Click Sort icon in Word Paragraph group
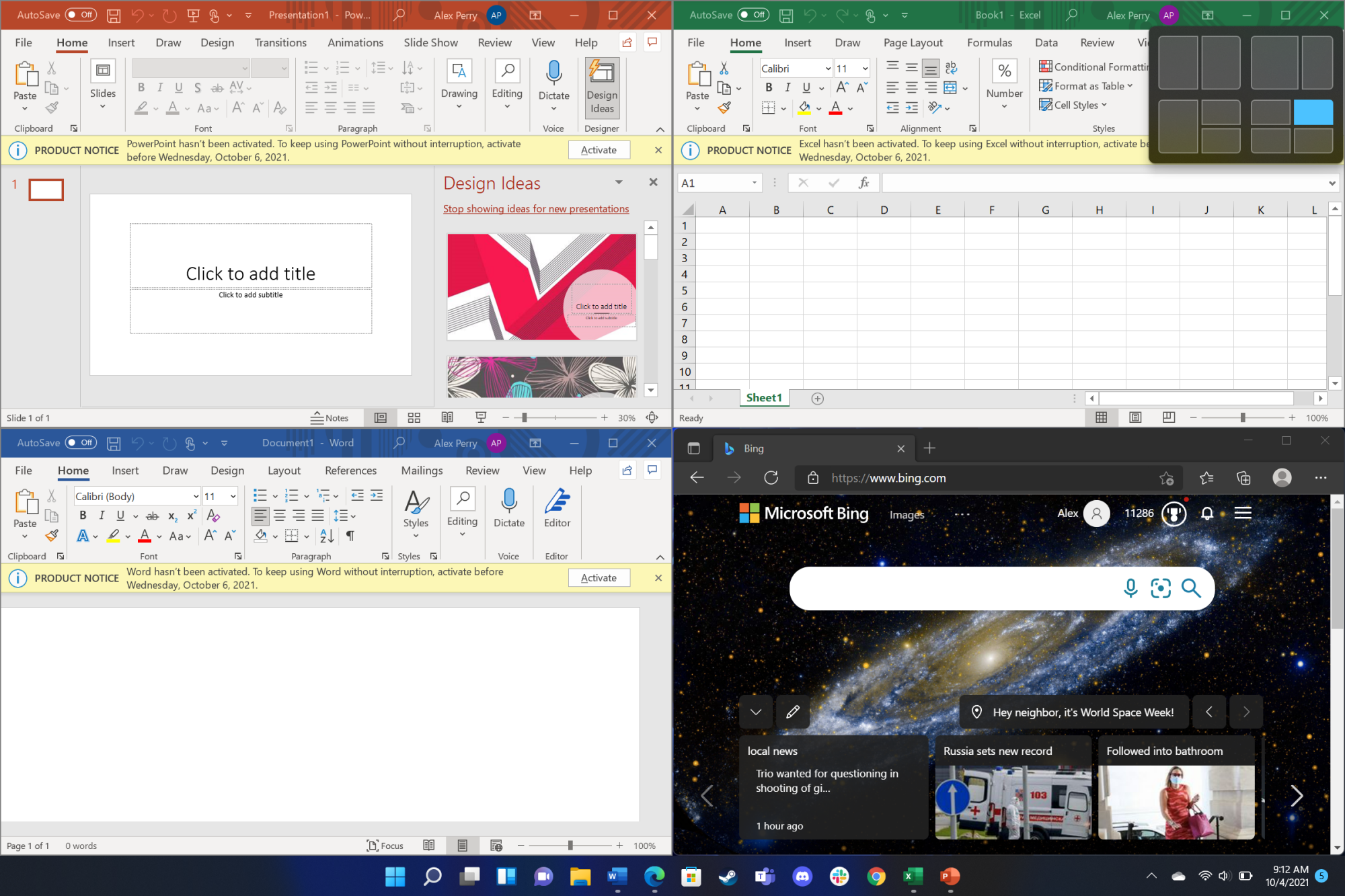 (x=327, y=536)
